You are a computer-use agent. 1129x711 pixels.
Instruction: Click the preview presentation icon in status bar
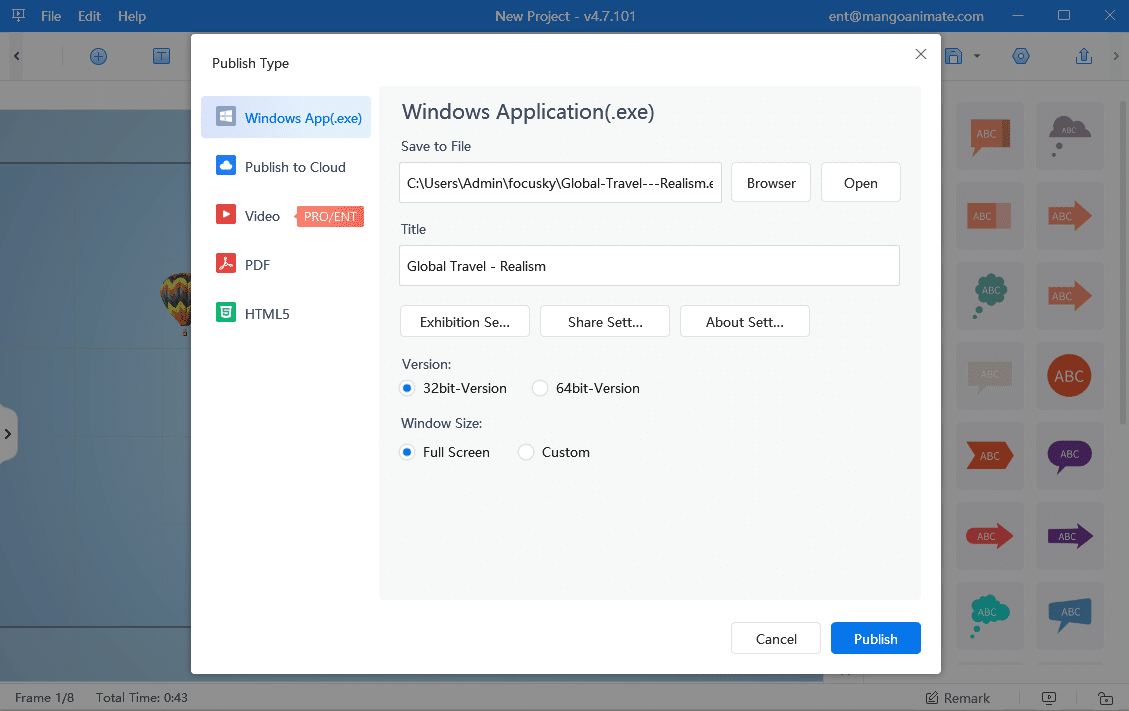[x=1049, y=698]
